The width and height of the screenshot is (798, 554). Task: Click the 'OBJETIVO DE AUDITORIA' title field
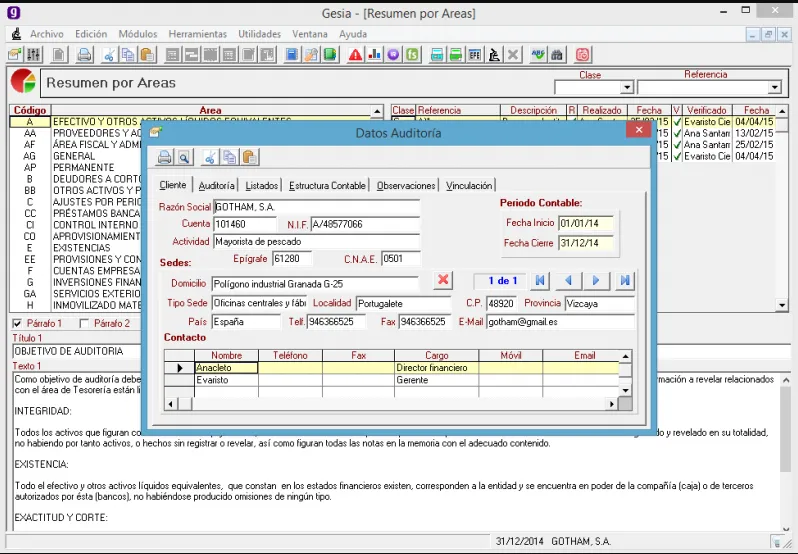401,352
